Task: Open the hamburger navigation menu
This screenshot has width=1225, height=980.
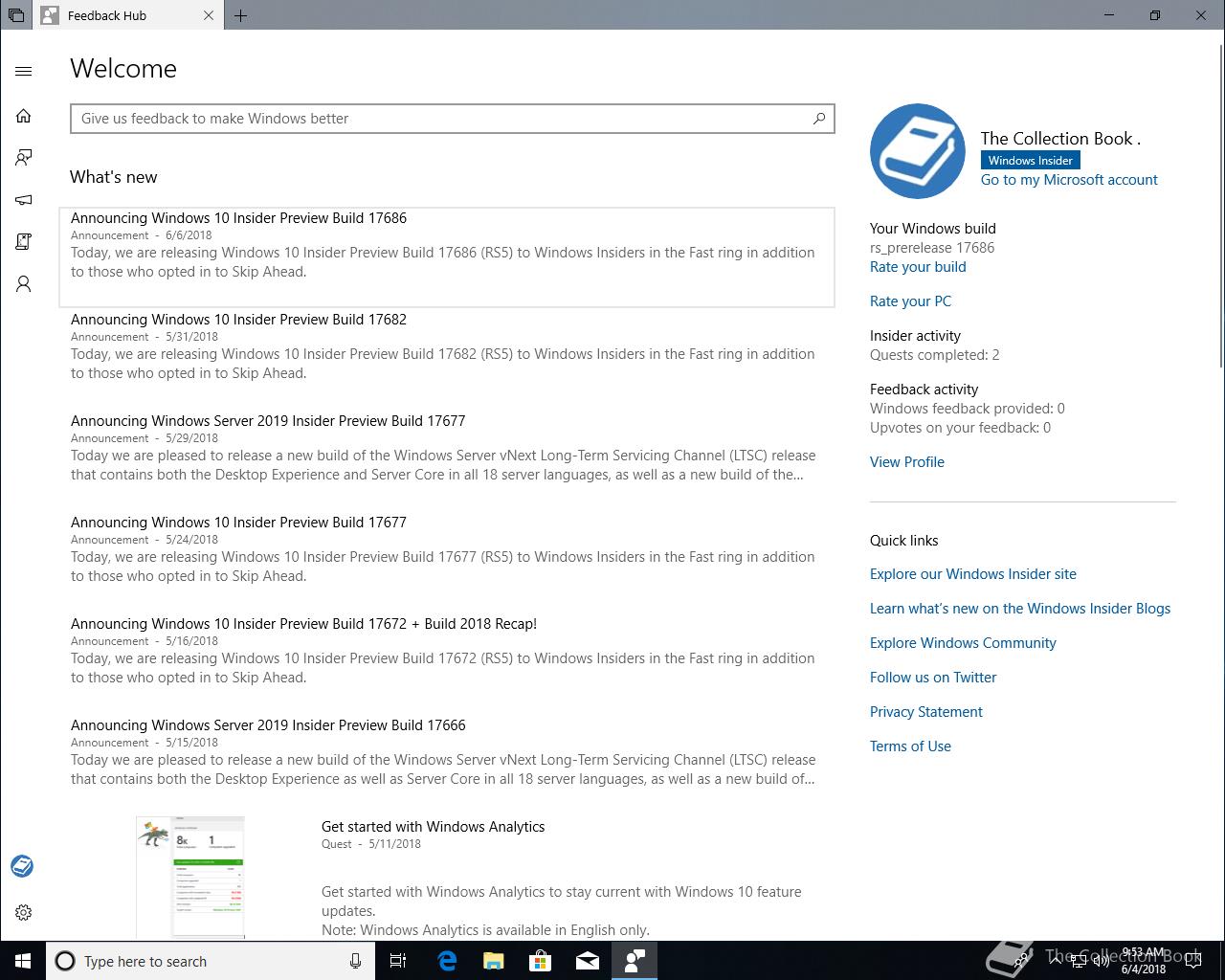Action: (x=24, y=71)
